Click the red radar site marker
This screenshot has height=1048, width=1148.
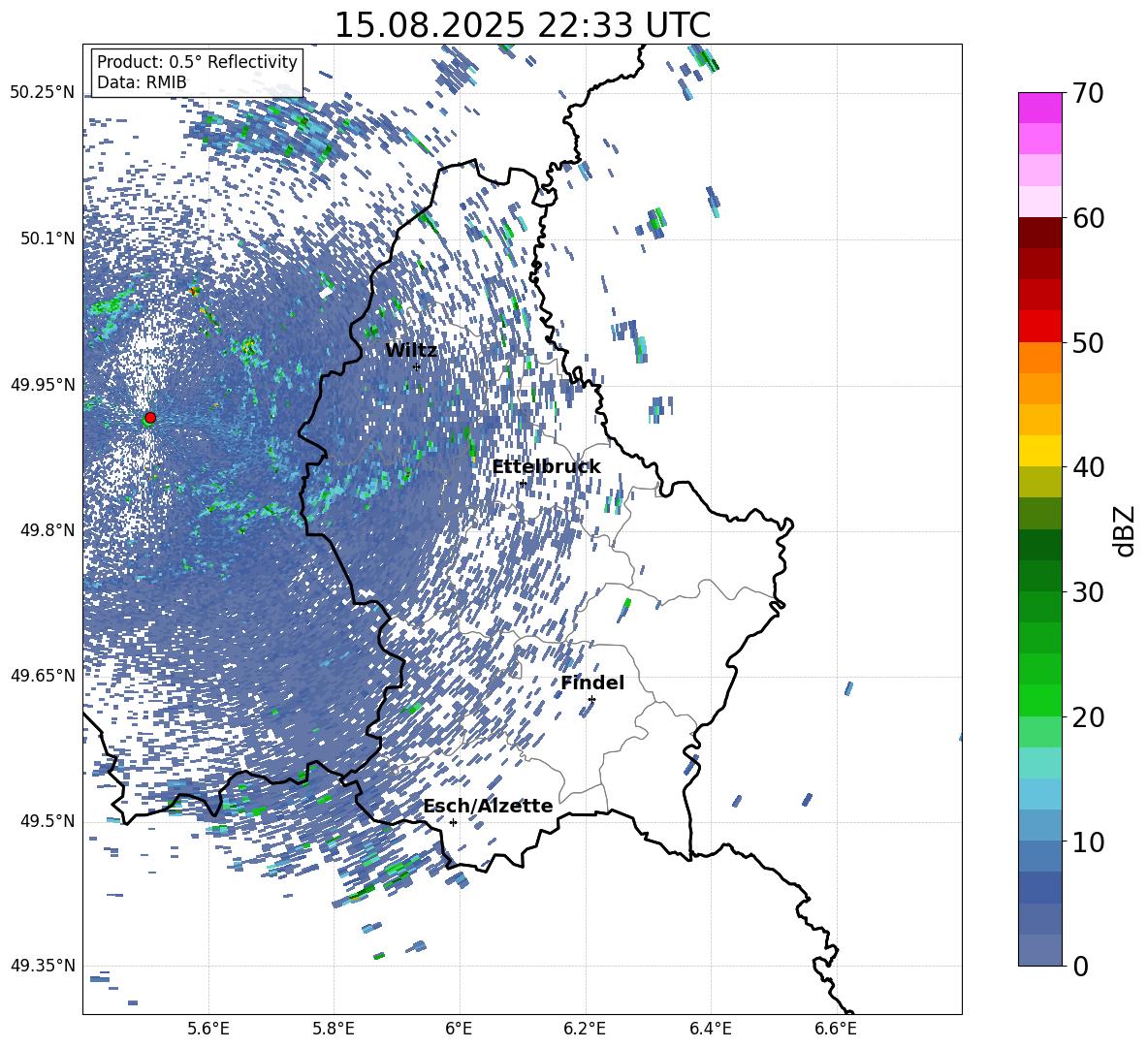pyautogui.click(x=150, y=418)
